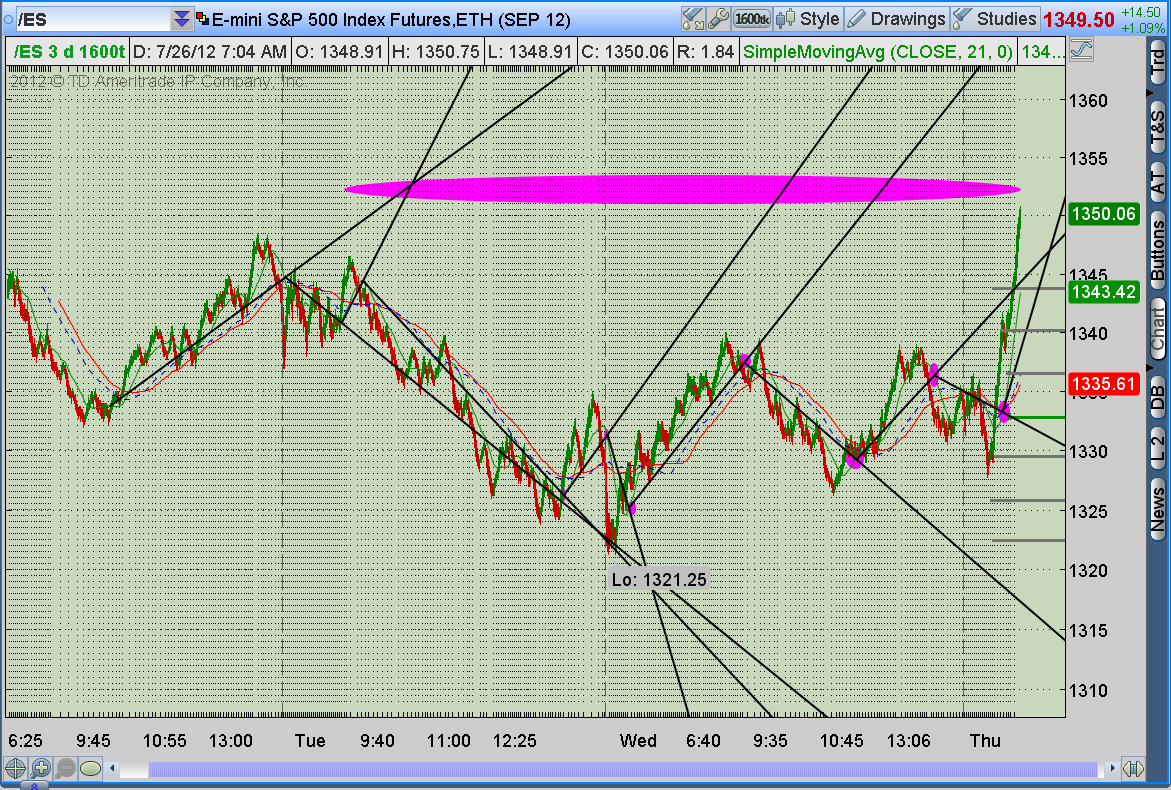The height and width of the screenshot is (790, 1171).
Task: Toggle the price axis scale curve icon
Action: click(1081, 51)
